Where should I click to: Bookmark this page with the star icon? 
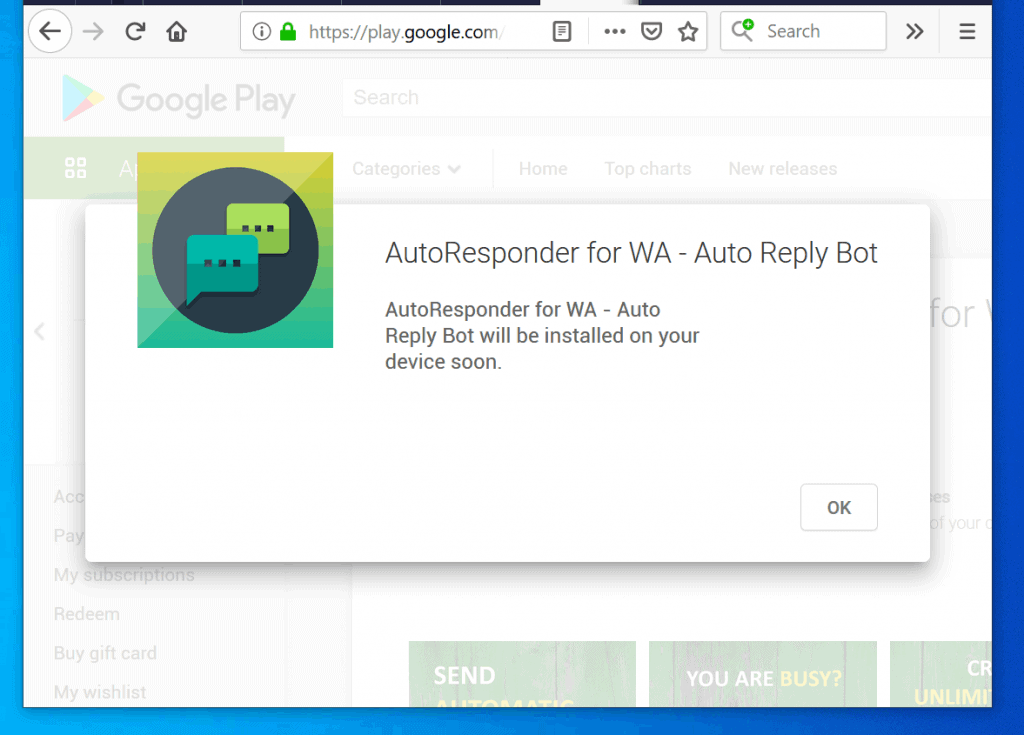[x=688, y=31]
